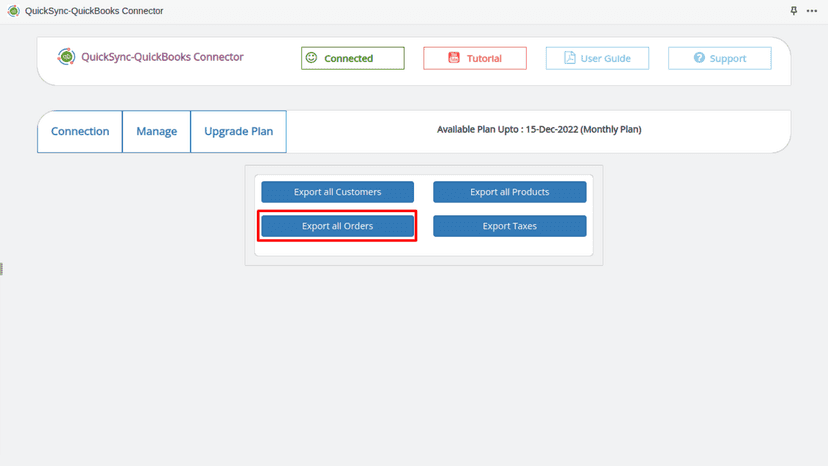Click the left edge panel grip handle
828x466 pixels.
[2, 269]
